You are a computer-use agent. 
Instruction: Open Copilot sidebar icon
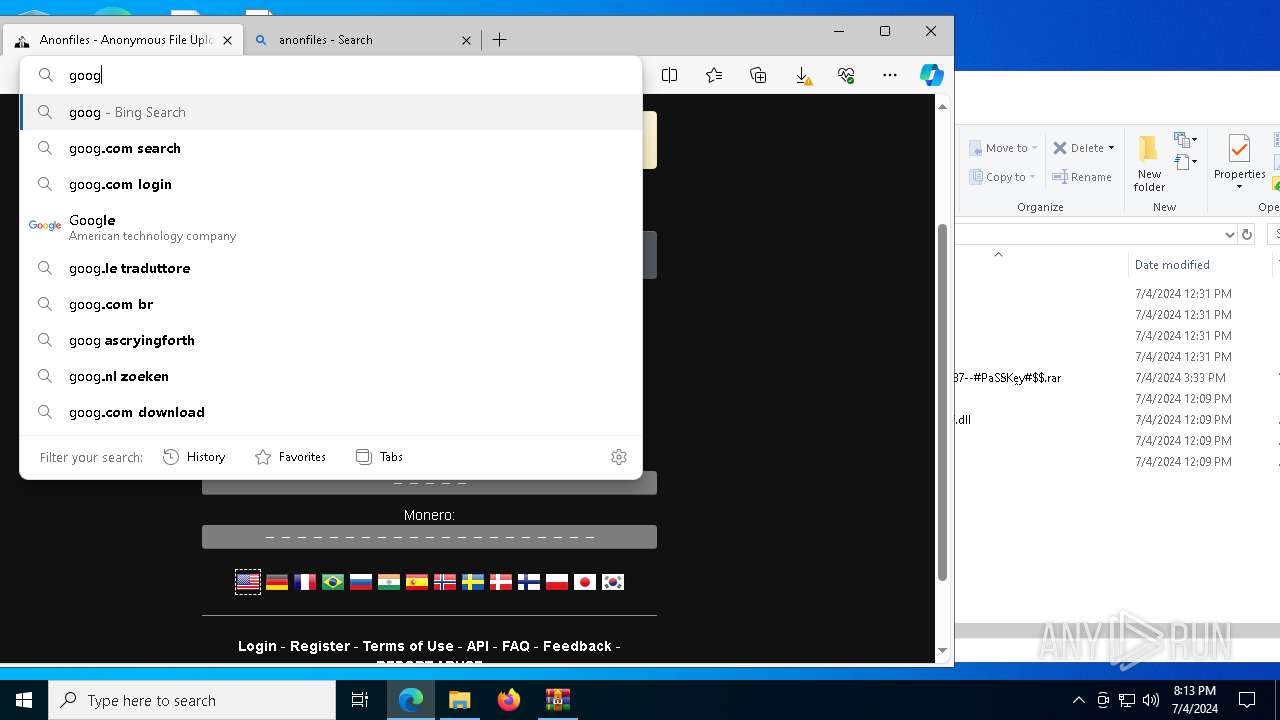[x=931, y=75]
